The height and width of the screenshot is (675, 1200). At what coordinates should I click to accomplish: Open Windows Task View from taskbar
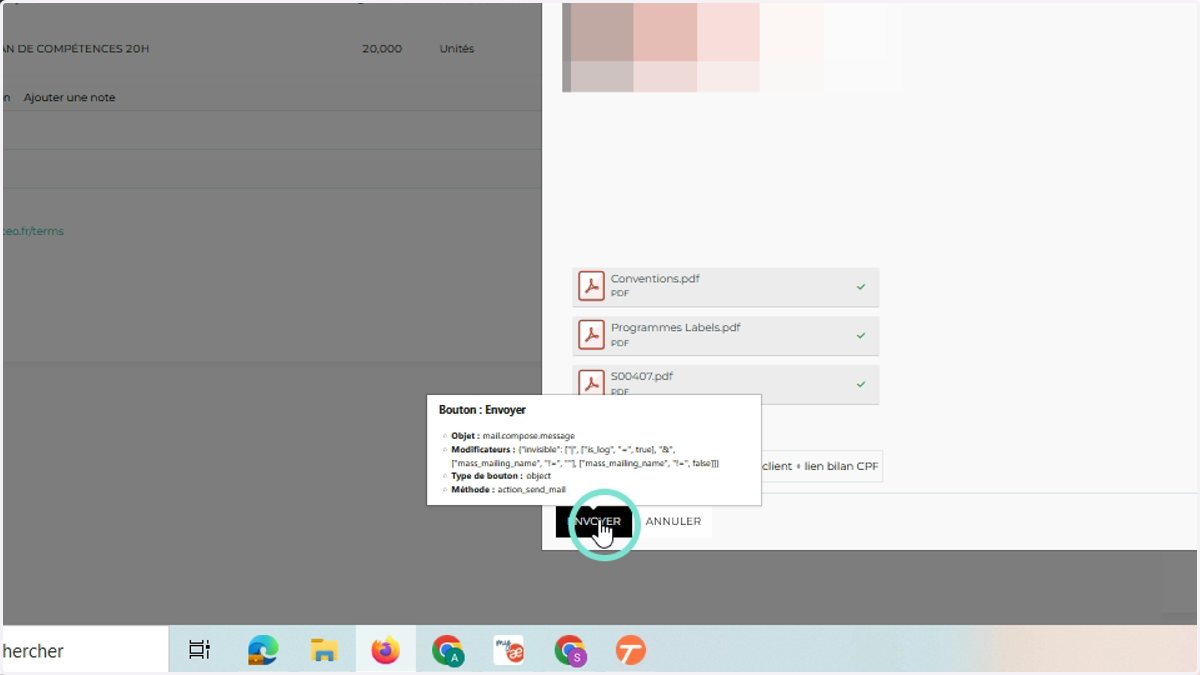[x=199, y=650]
